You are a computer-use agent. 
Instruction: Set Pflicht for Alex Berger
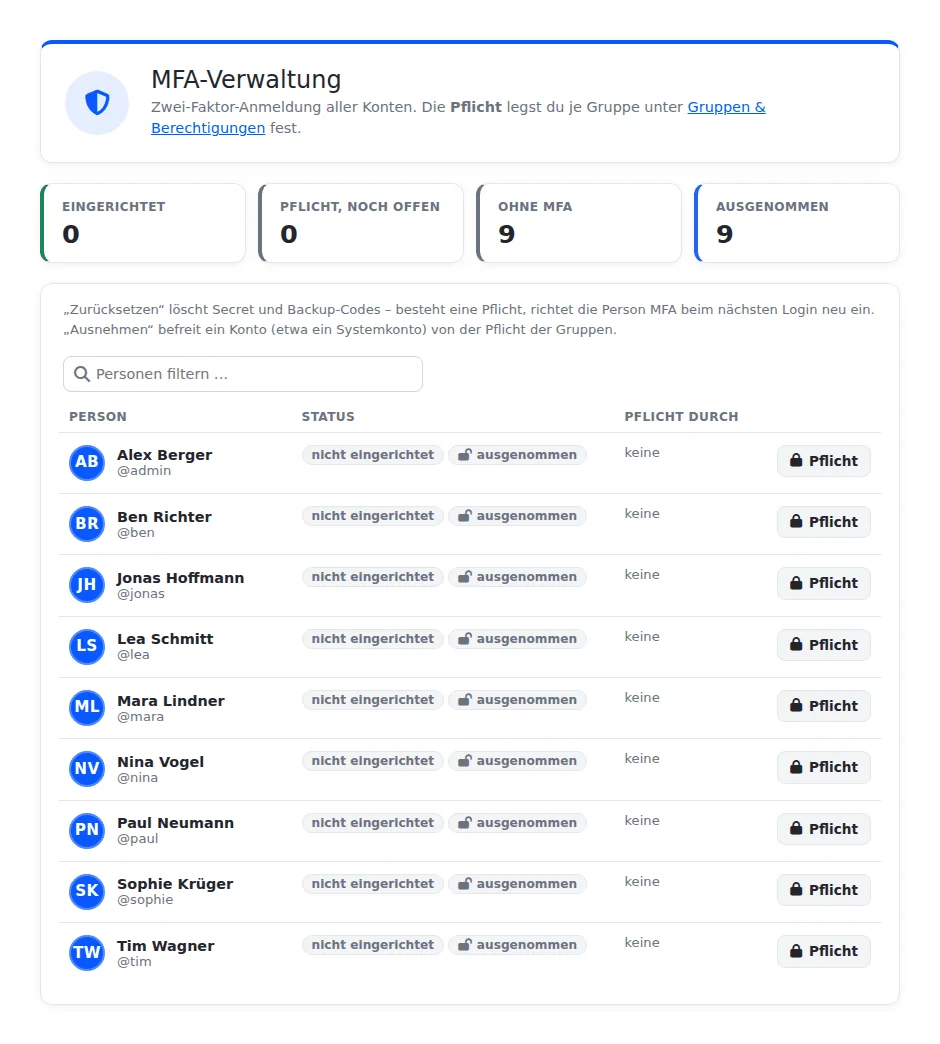823,461
